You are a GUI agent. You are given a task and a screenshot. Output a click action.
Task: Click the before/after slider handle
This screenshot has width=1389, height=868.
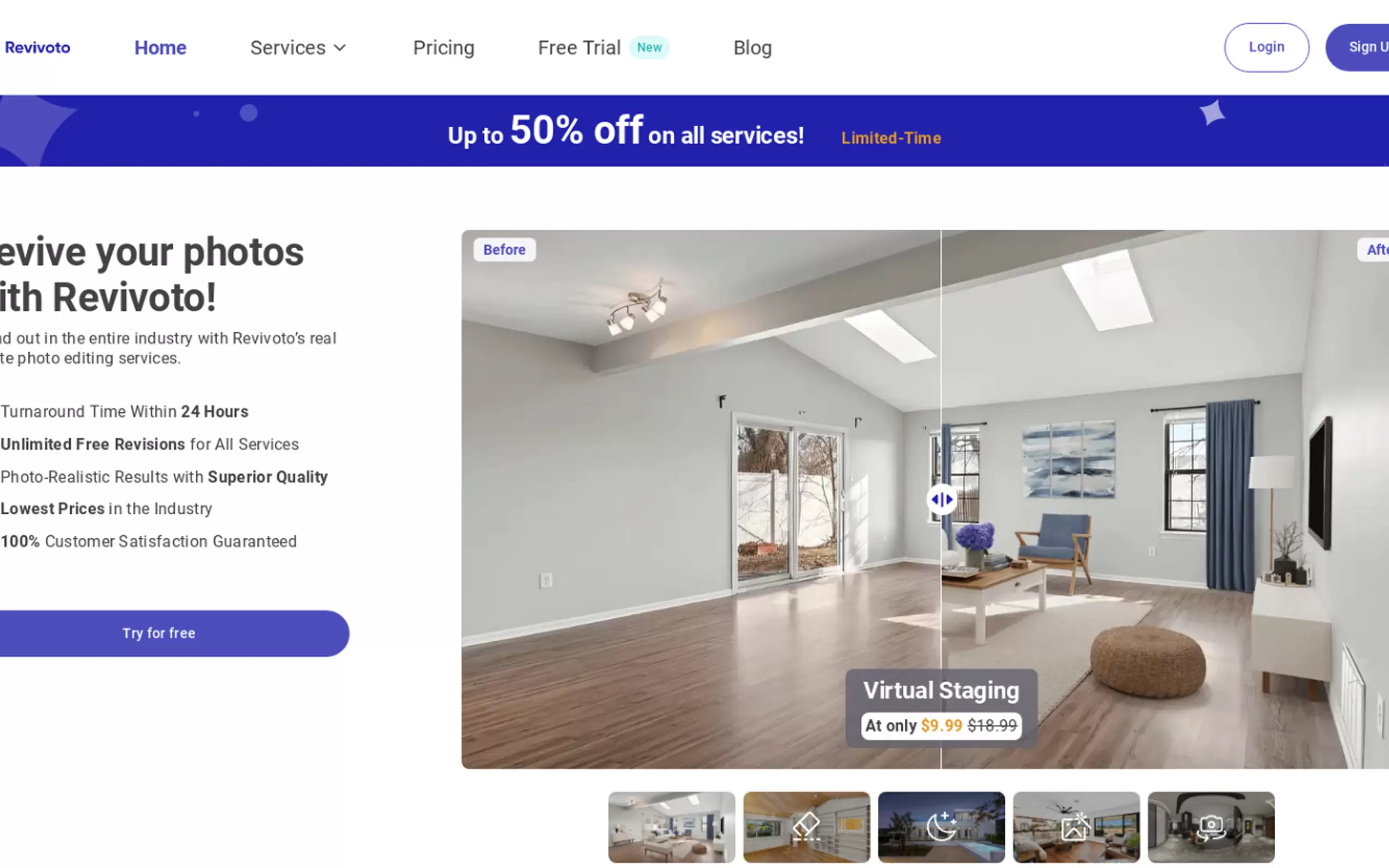coord(941,500)
